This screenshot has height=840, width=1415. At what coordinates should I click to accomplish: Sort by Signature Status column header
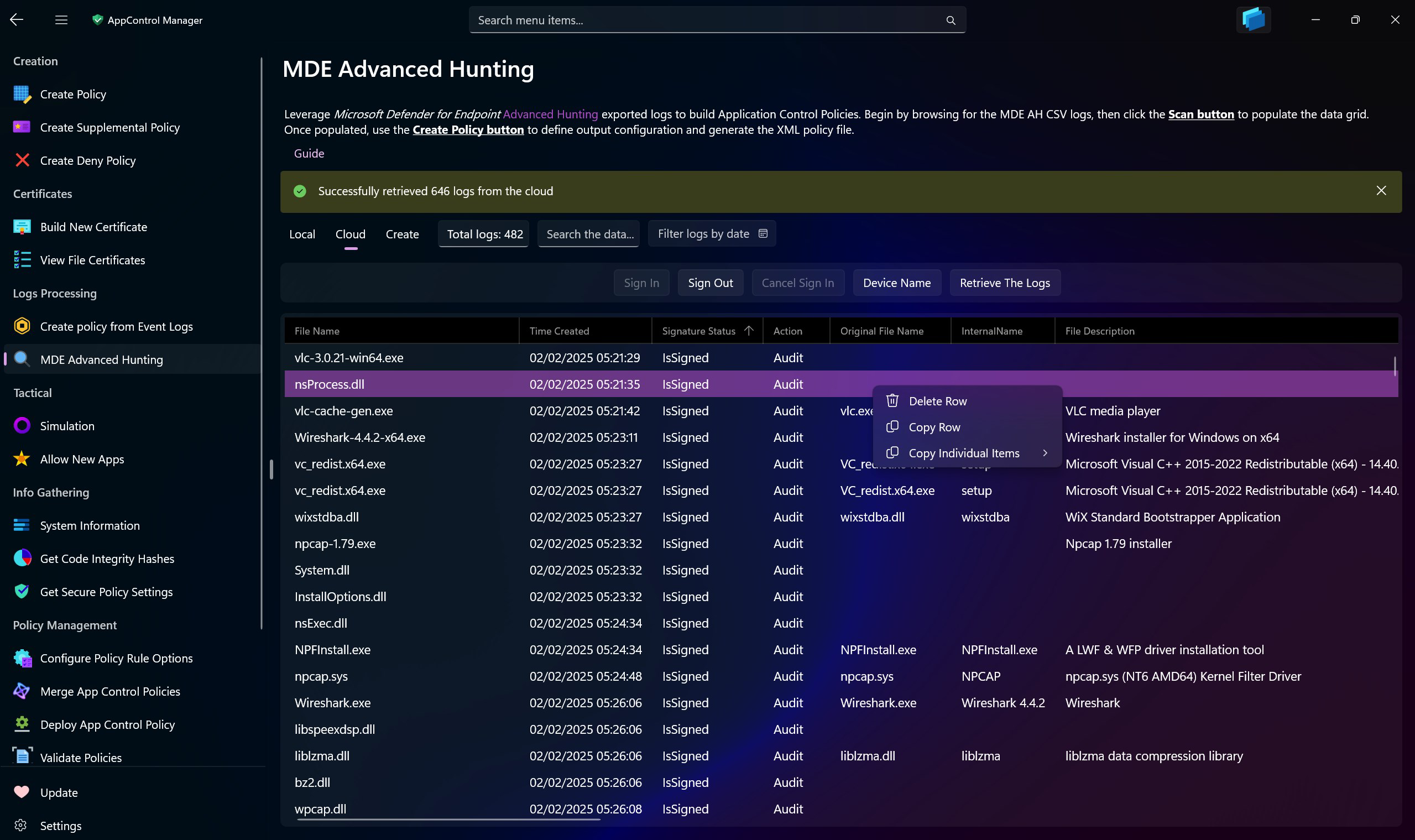[707, 331]
